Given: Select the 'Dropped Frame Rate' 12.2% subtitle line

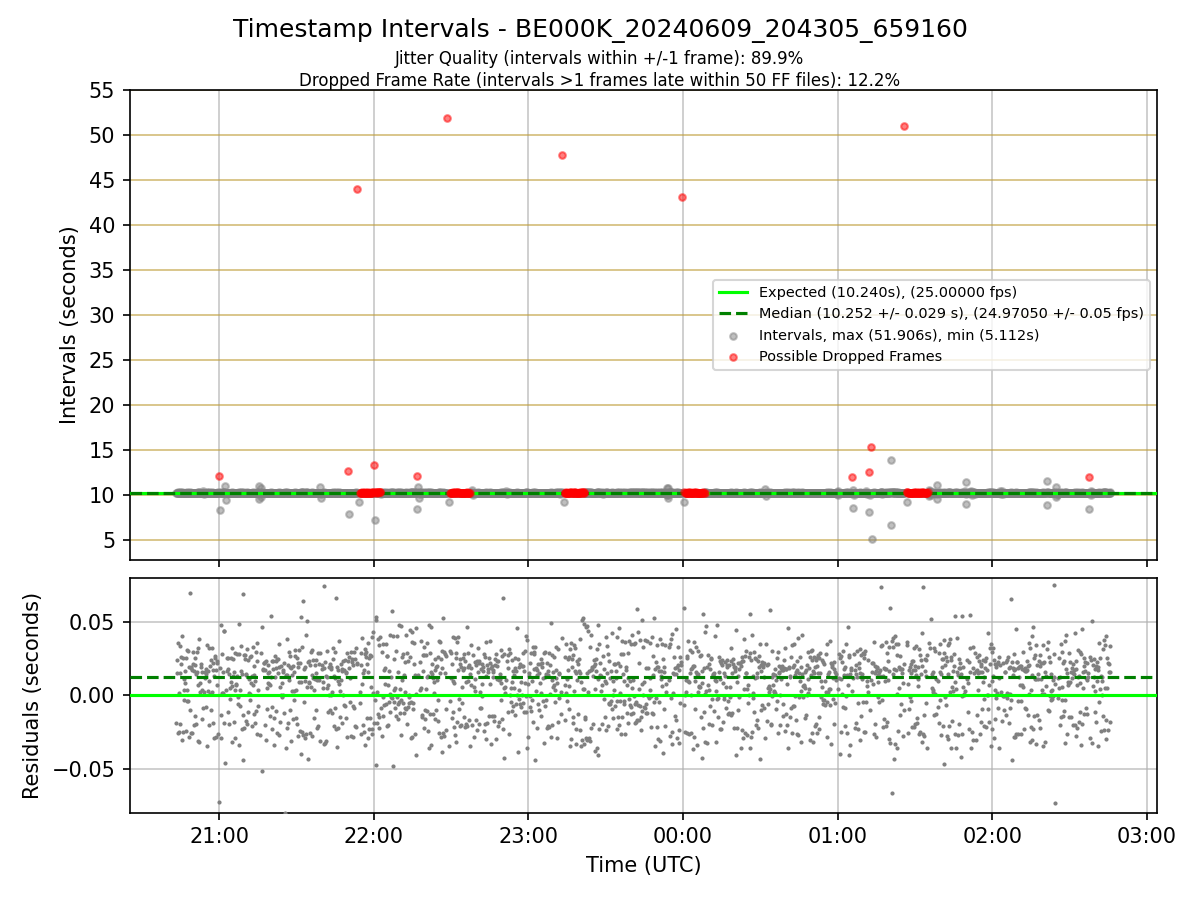Looking at the screenshot, I should [x=599, y=80].
